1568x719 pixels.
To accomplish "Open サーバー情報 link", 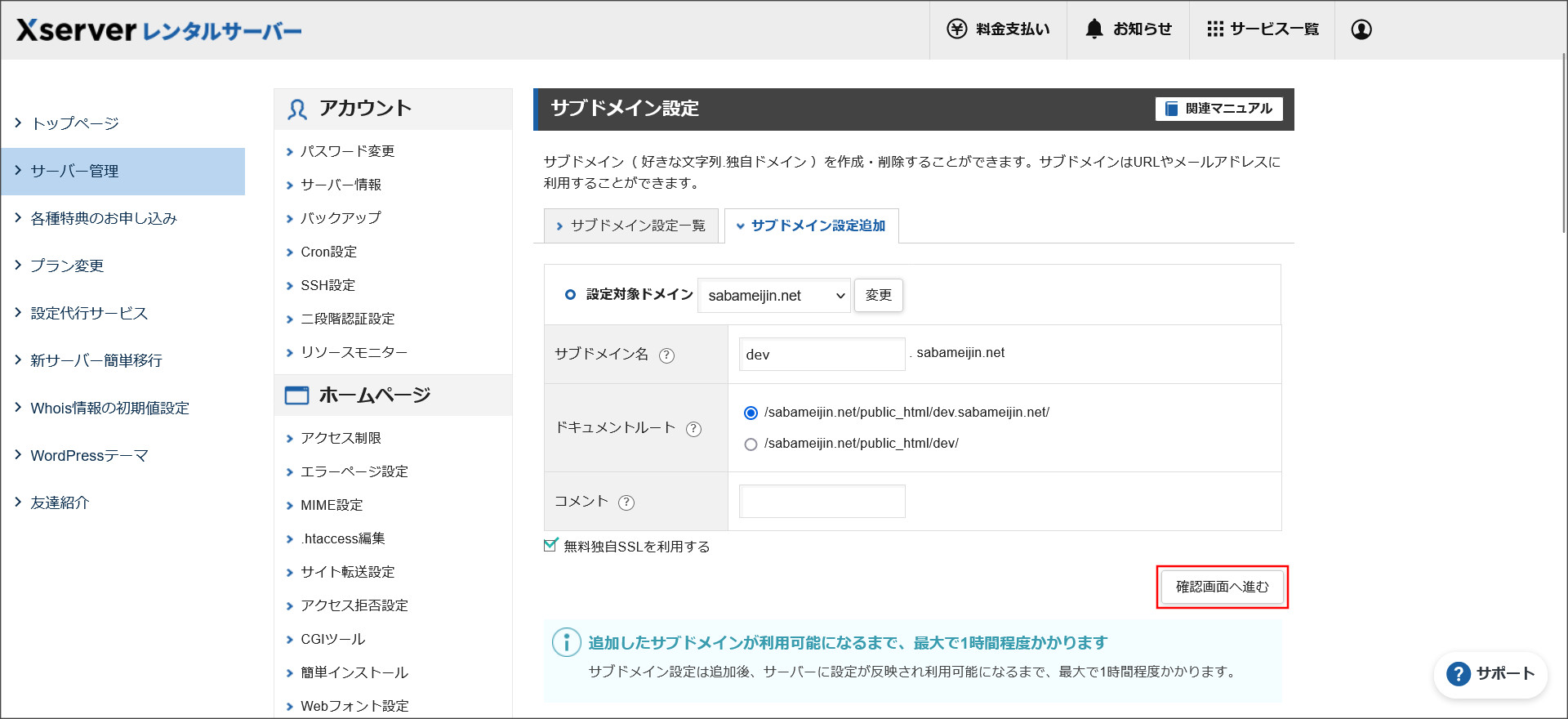I will 341,185.
